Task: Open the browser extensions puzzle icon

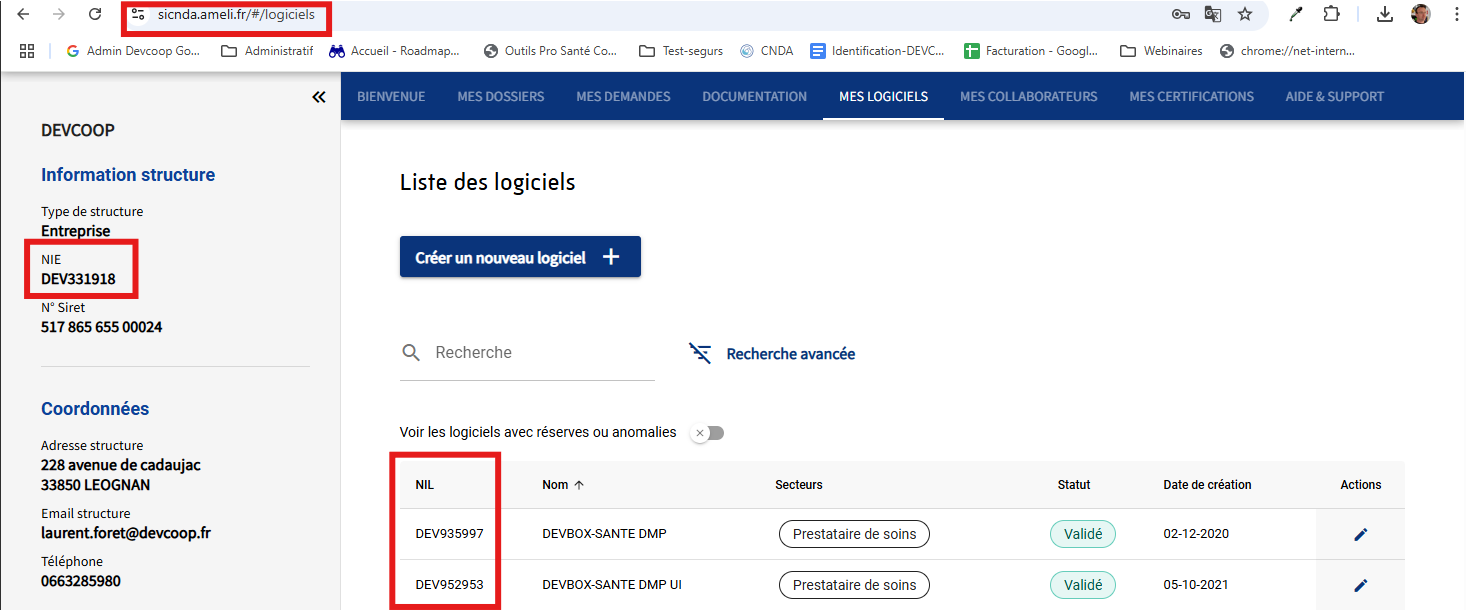Action: 1331,14
